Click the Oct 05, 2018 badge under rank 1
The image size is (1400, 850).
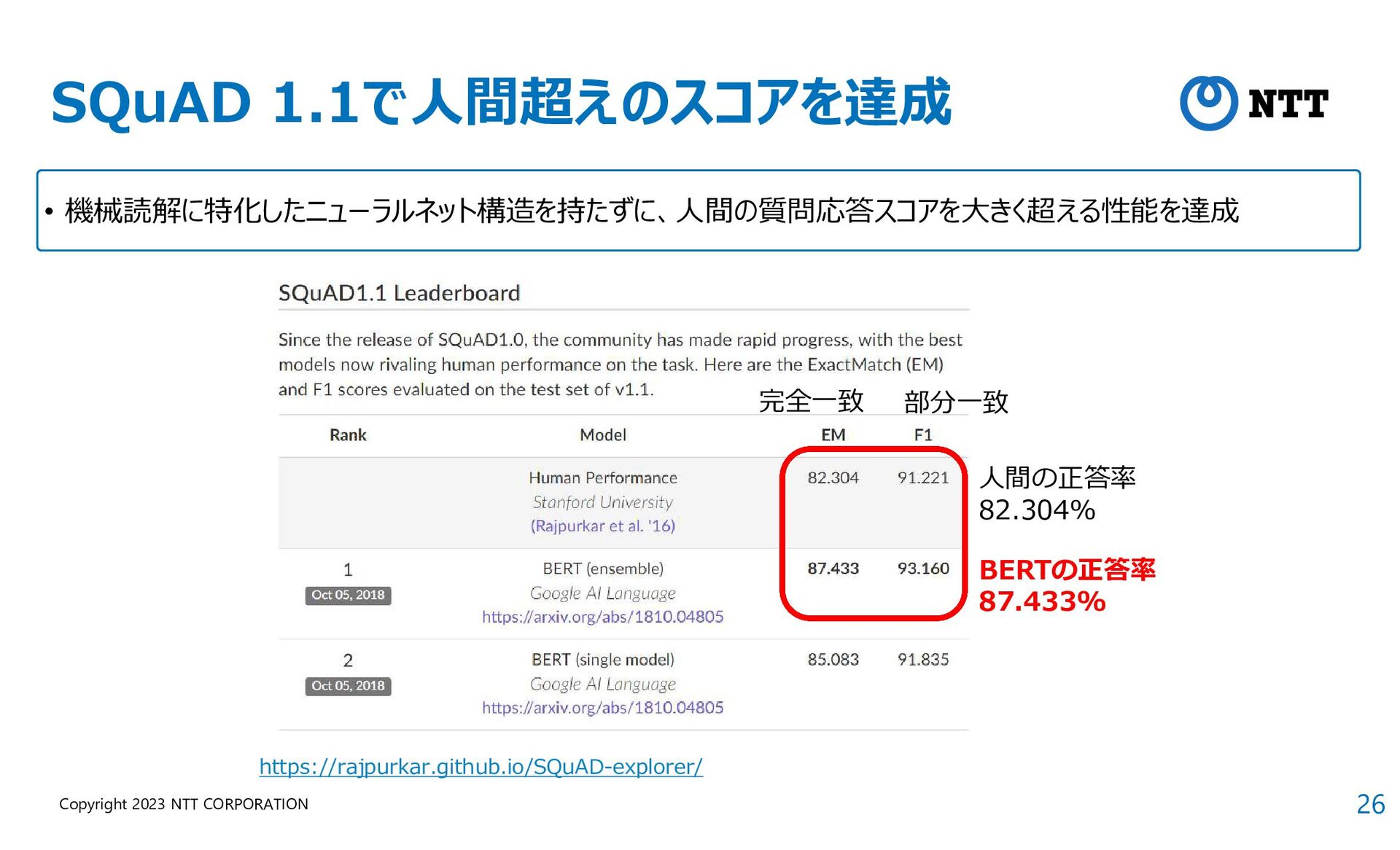(x=348, y=595)
